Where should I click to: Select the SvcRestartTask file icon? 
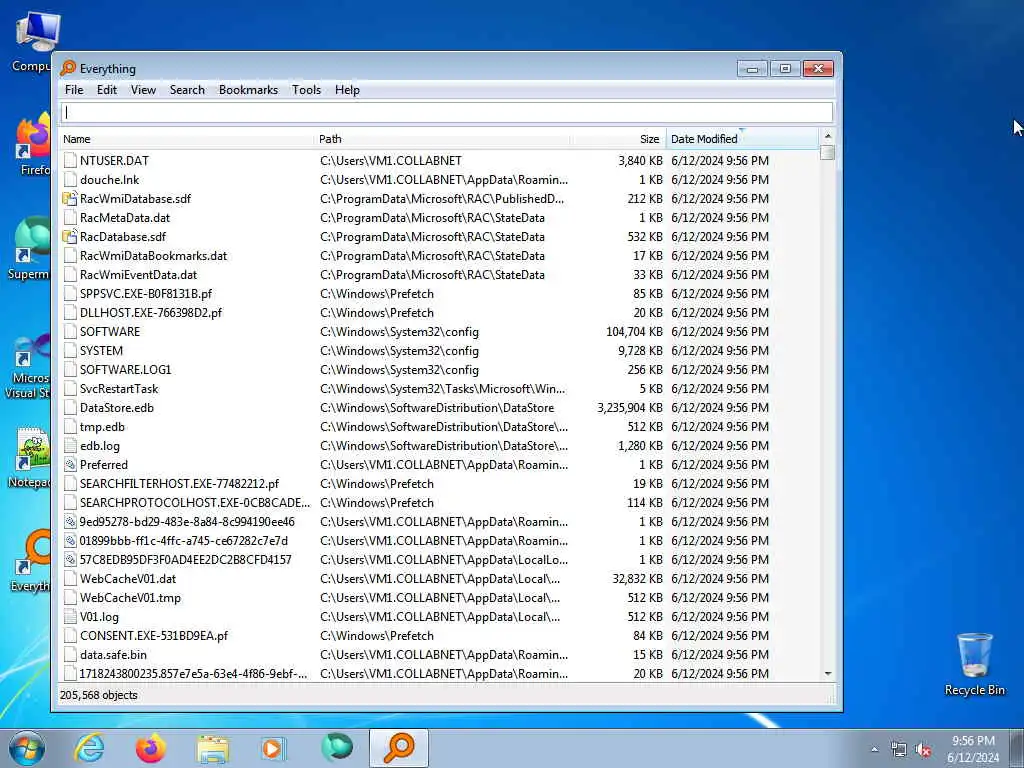[x=70, y=389]
